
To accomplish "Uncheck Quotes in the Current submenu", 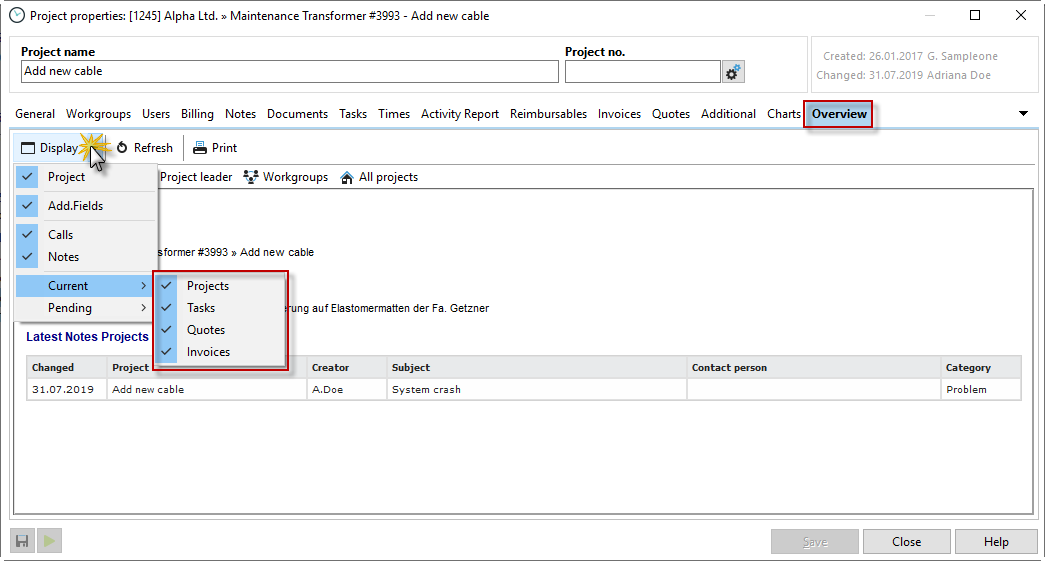I will pos(206,330).
